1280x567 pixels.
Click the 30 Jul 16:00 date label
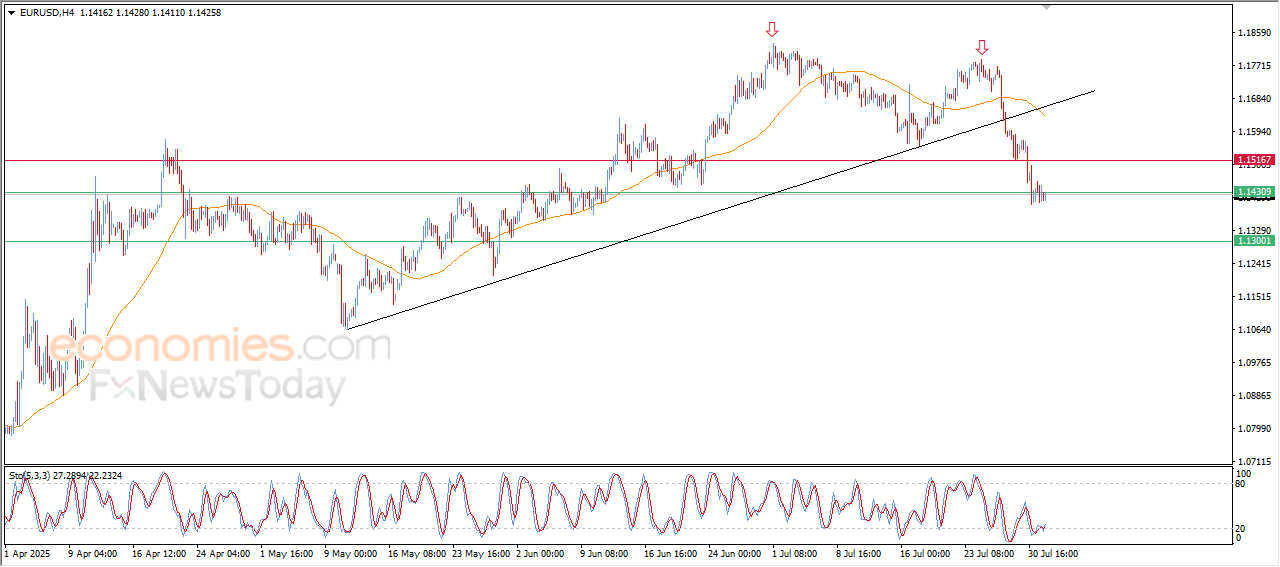tap(1052, 552)
